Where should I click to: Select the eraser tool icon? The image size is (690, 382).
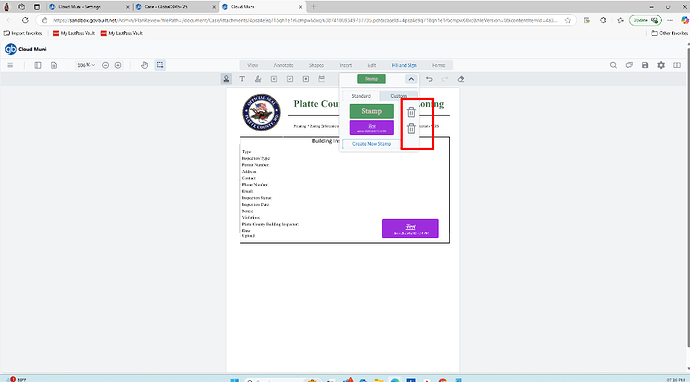[460, 79]
